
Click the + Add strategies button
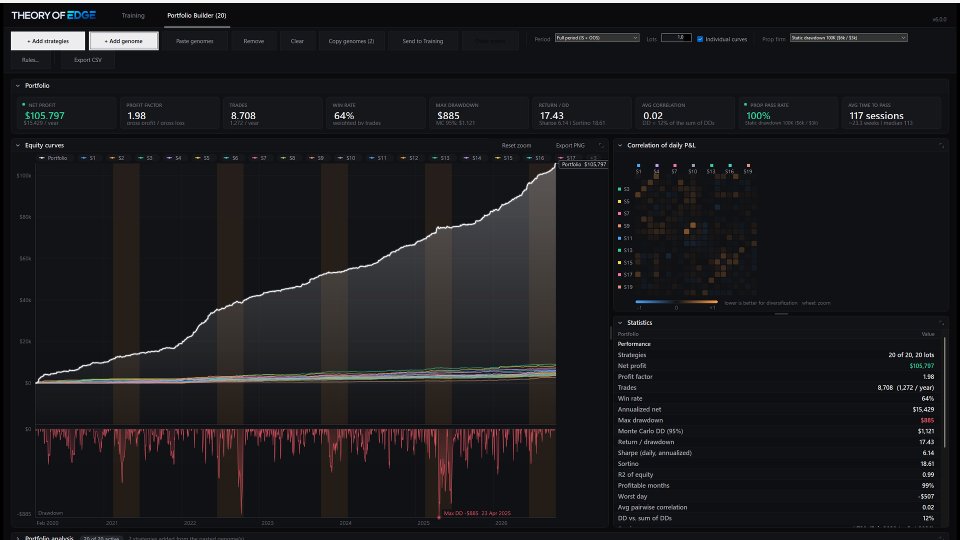pos(48,41)
